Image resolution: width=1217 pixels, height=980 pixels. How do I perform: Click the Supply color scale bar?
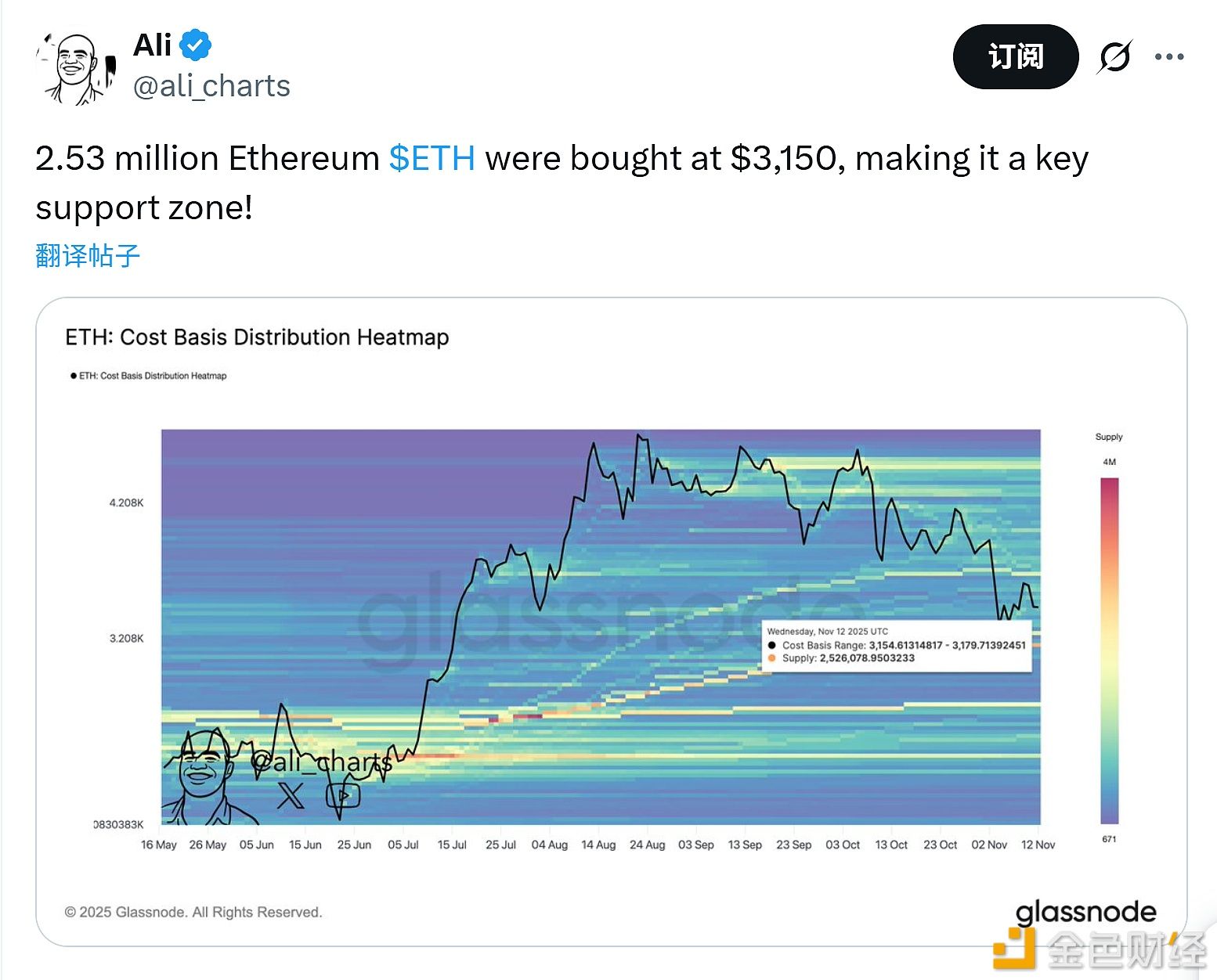coord(1109,650)
